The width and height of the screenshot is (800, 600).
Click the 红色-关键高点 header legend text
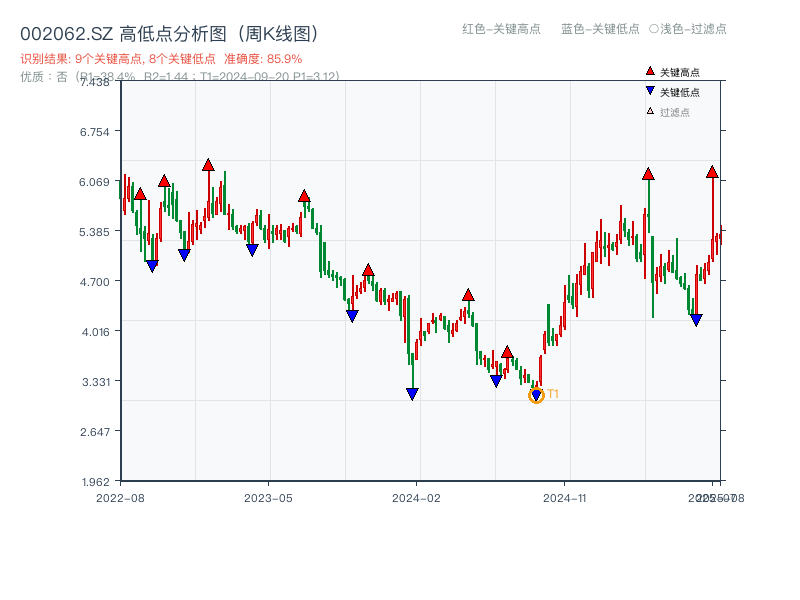pos(502,29)
